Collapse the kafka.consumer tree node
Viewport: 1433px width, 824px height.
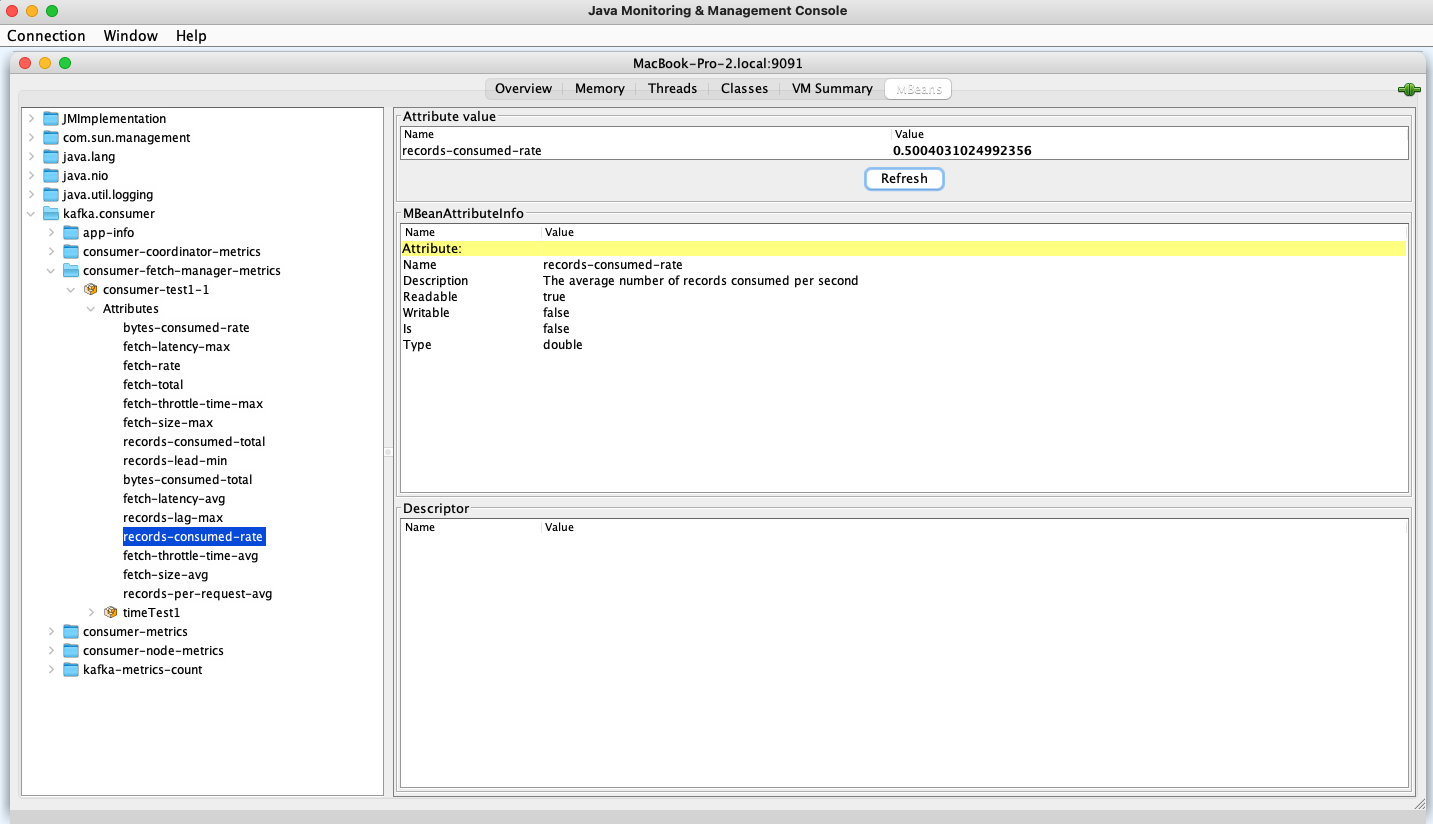click(x=30, y=213)
